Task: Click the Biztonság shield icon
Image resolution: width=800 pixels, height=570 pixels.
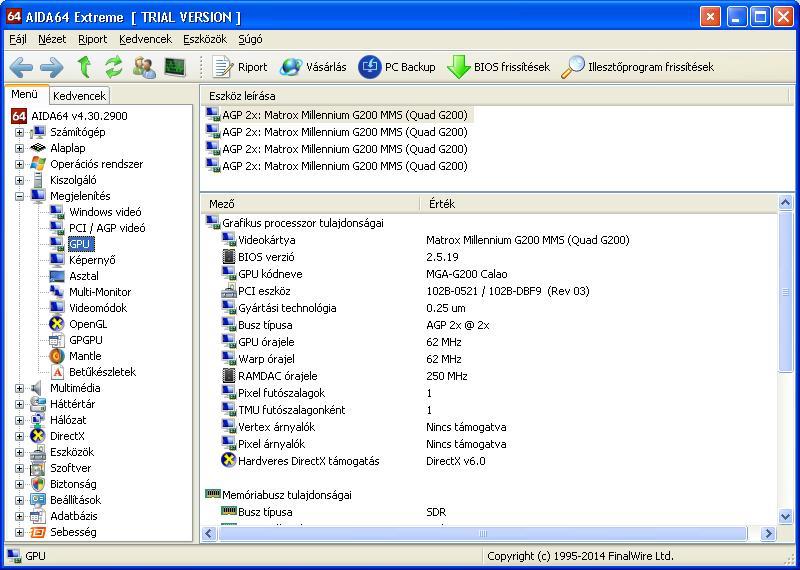Action: 38,484
